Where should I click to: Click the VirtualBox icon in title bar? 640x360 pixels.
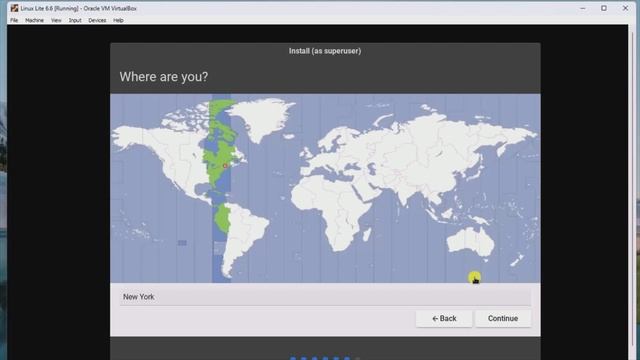15,8
